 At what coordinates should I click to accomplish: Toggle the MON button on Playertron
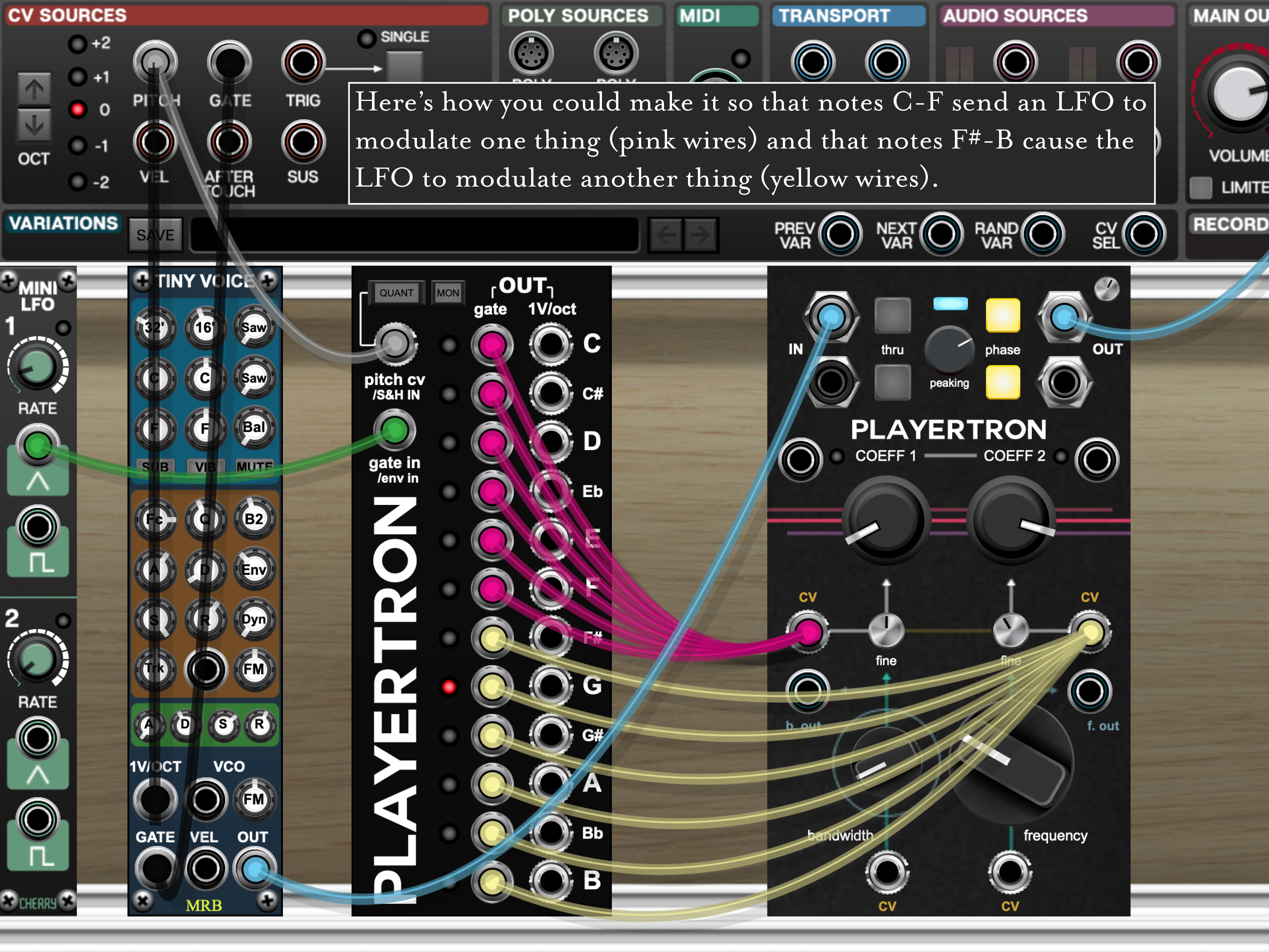pos(447,293)
